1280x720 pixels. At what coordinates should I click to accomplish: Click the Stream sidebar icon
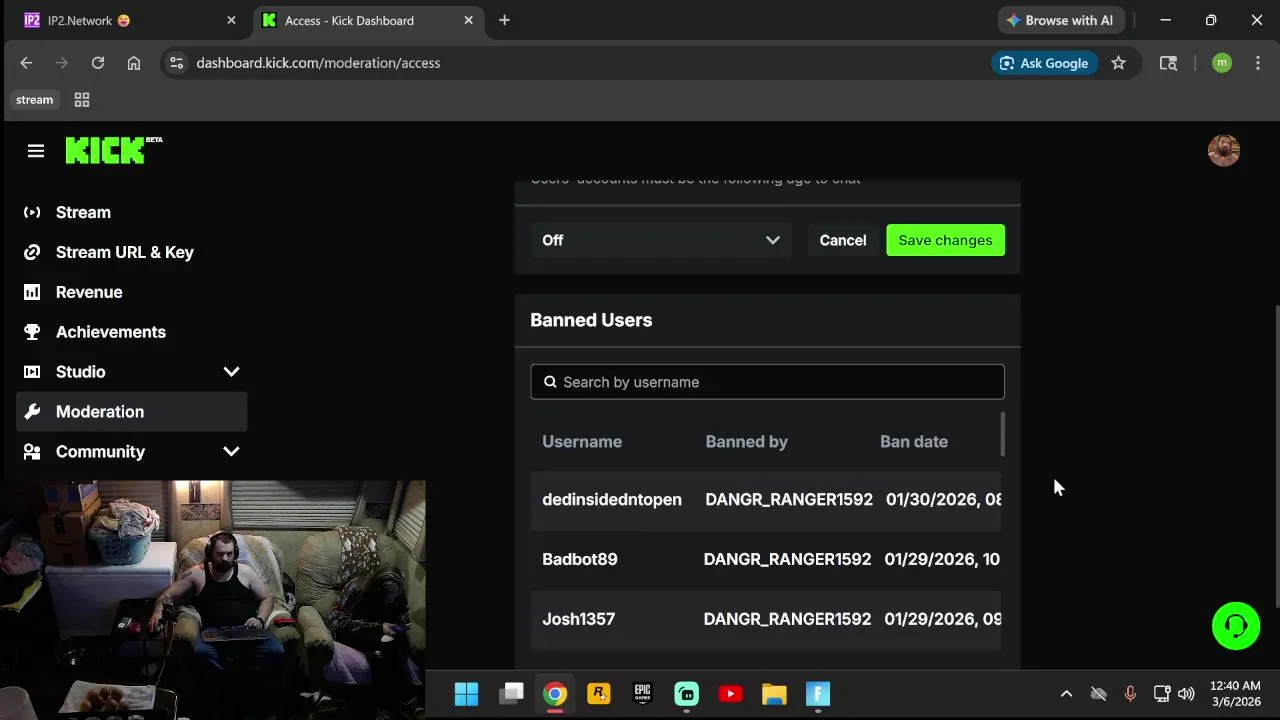[x=32, y=212]
